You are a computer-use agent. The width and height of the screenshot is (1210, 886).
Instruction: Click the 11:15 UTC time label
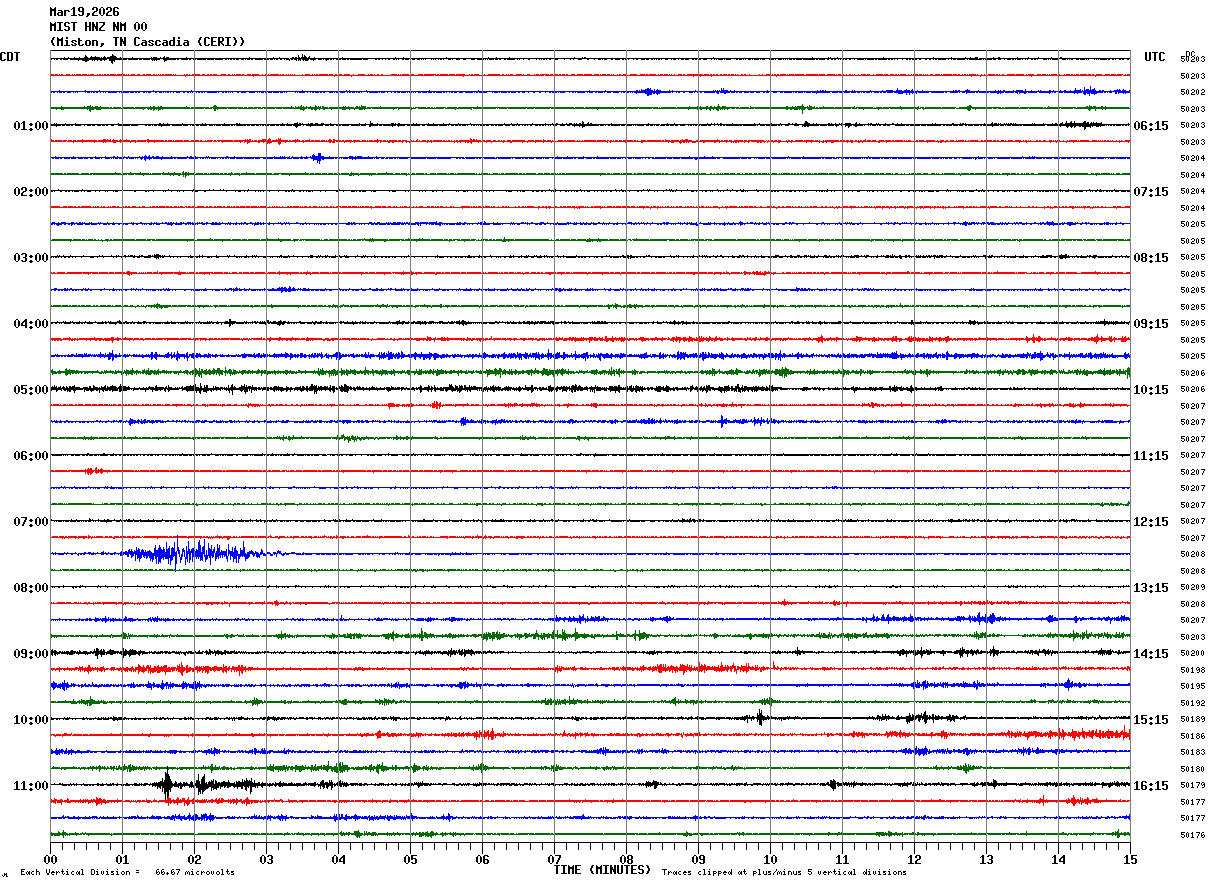point(1151,456)
